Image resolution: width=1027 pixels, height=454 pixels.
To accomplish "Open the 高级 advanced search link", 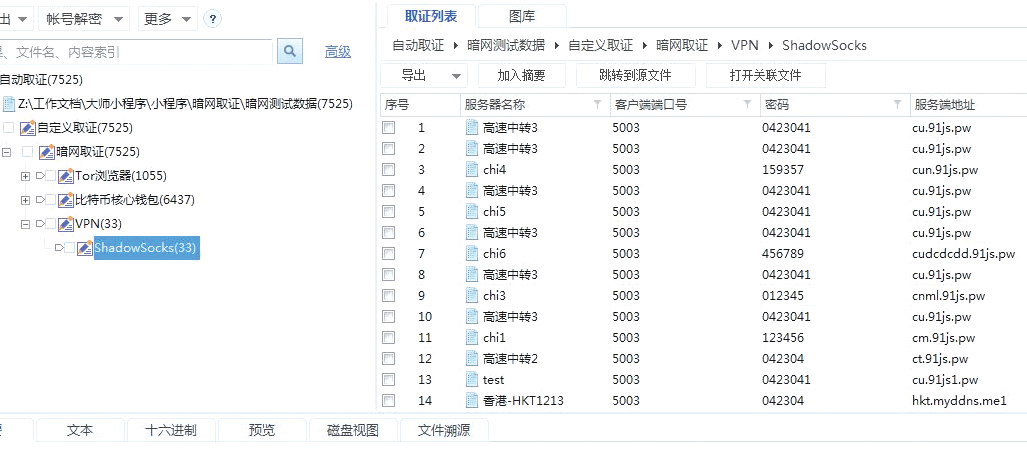I will (338, 52).
